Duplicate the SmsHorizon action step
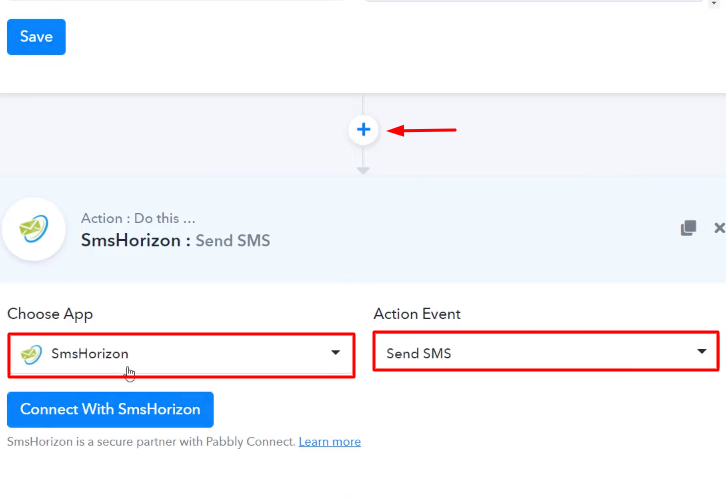726x500 pixels. coord(688,228)
